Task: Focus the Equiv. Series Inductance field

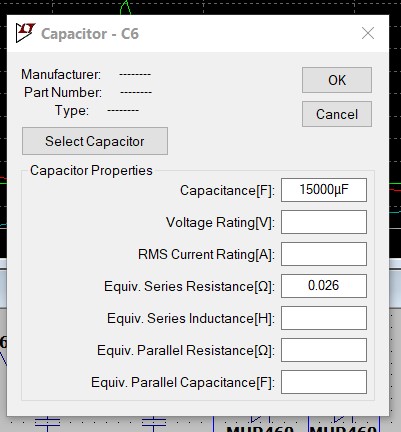Action: [x=324, y=318]
